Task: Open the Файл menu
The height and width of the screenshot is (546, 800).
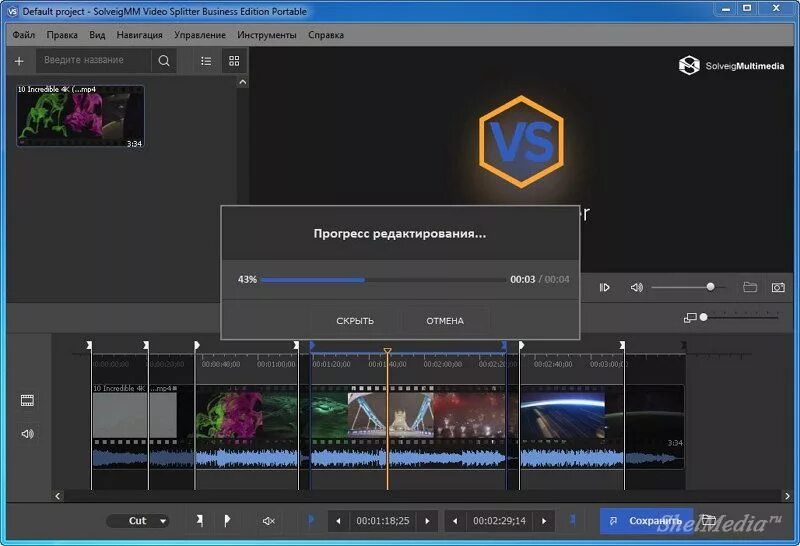Action: point(23,35)
